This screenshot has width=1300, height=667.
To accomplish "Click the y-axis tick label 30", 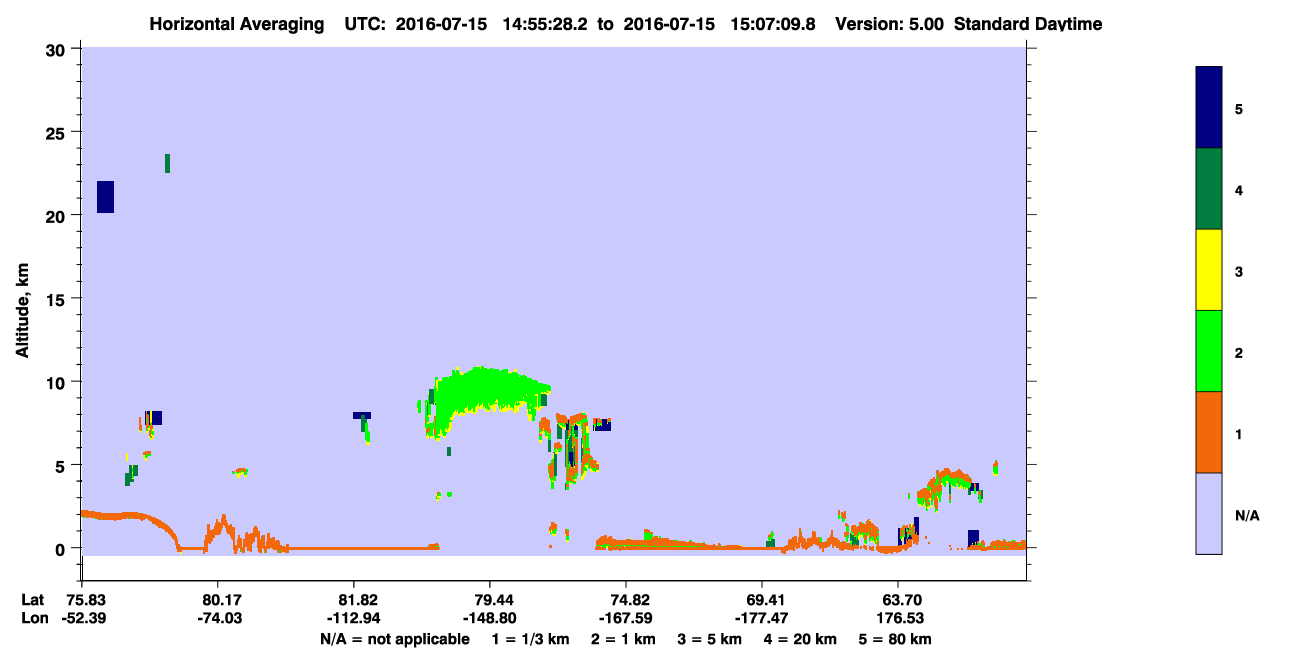I will point(57,49).
